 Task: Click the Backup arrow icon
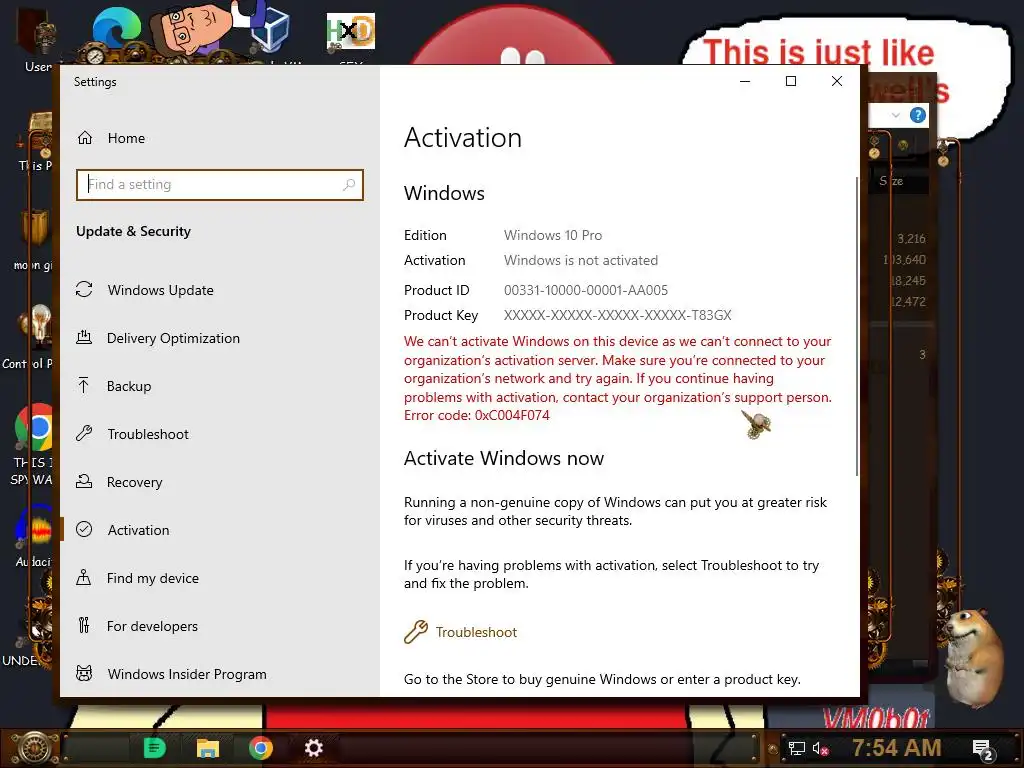point(84,385)
